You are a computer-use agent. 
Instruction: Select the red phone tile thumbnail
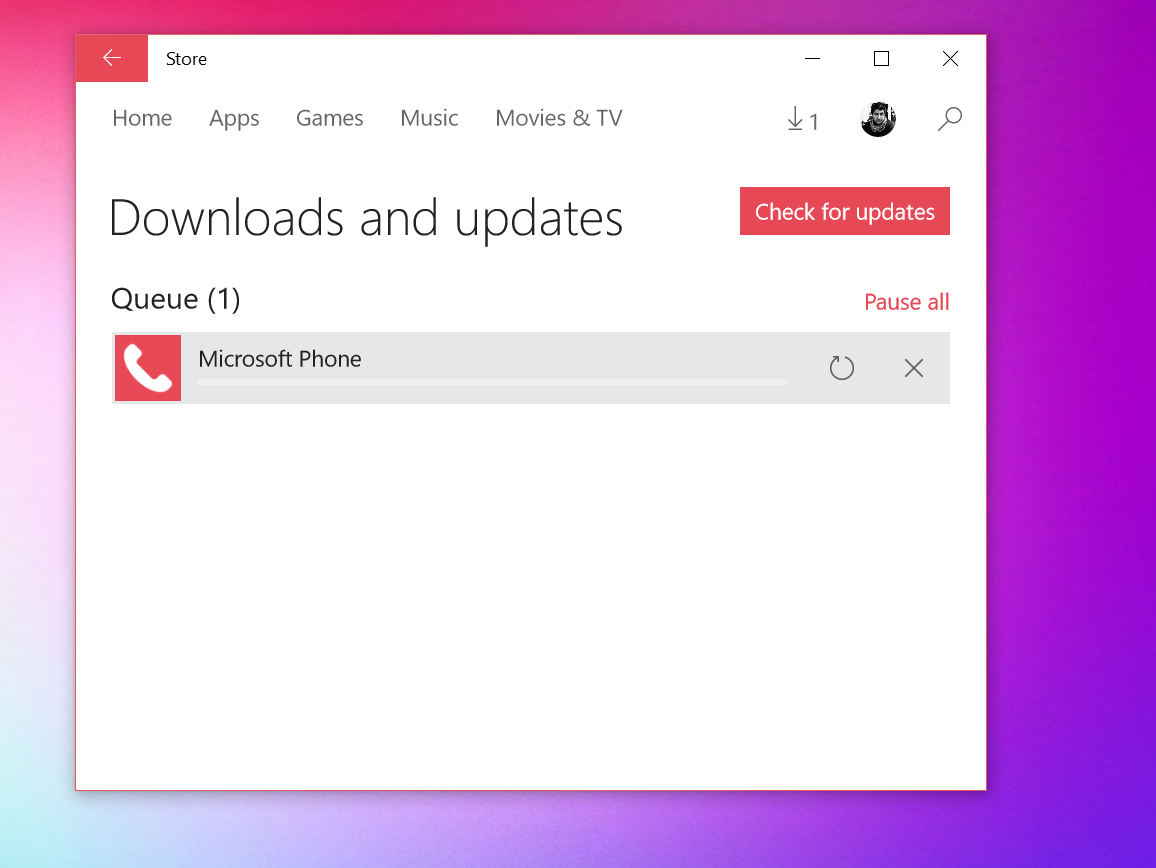click(x=147, y=368)
